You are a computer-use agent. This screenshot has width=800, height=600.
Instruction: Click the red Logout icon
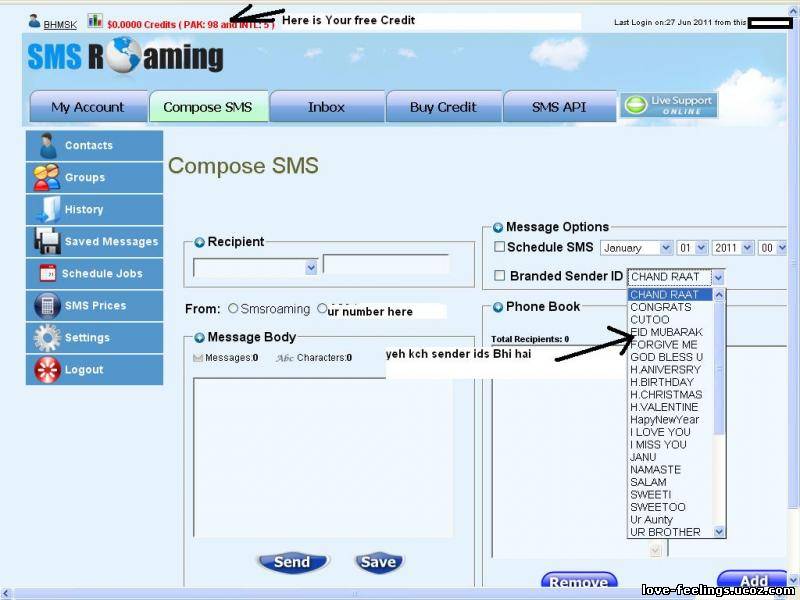coord(47,370)
